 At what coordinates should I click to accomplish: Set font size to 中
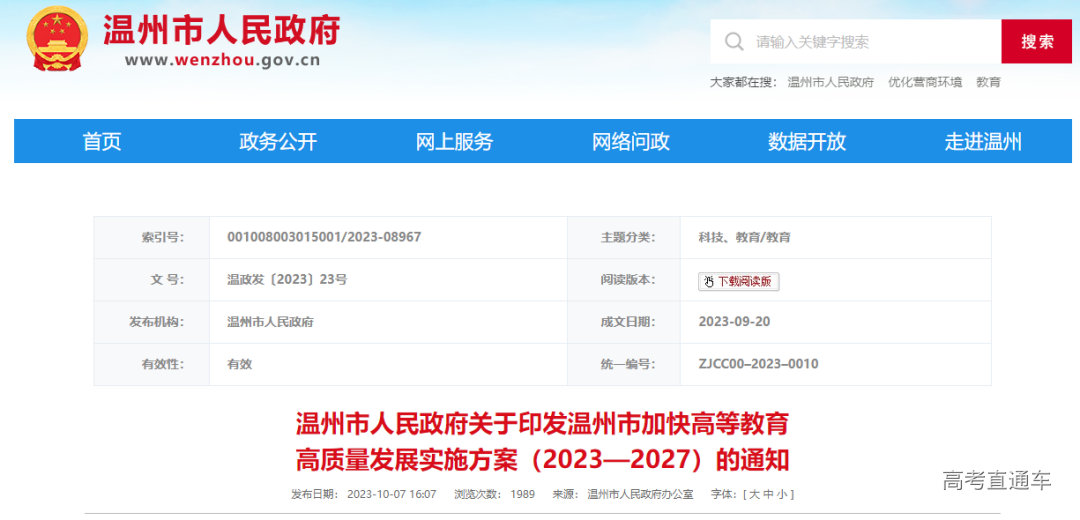[769, 495]
